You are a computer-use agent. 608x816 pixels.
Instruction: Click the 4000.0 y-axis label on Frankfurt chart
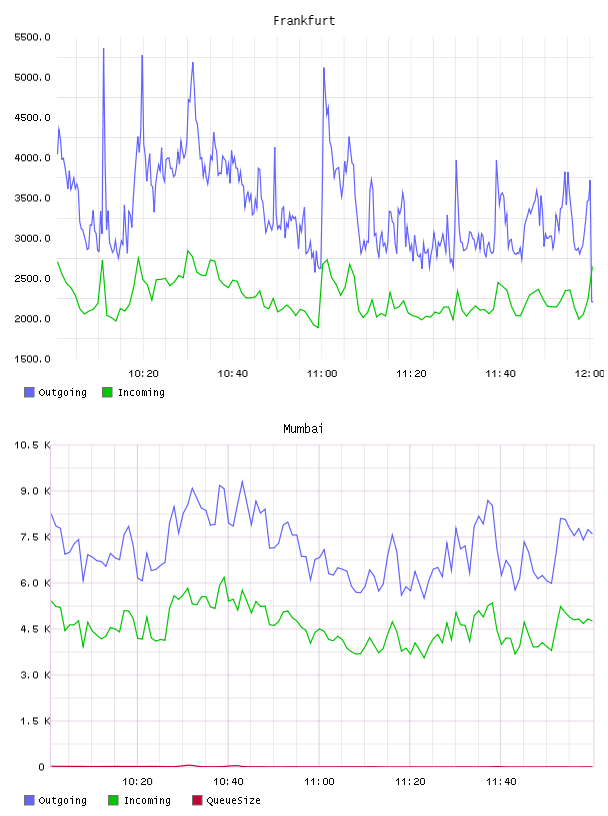(x=32, y=158)
